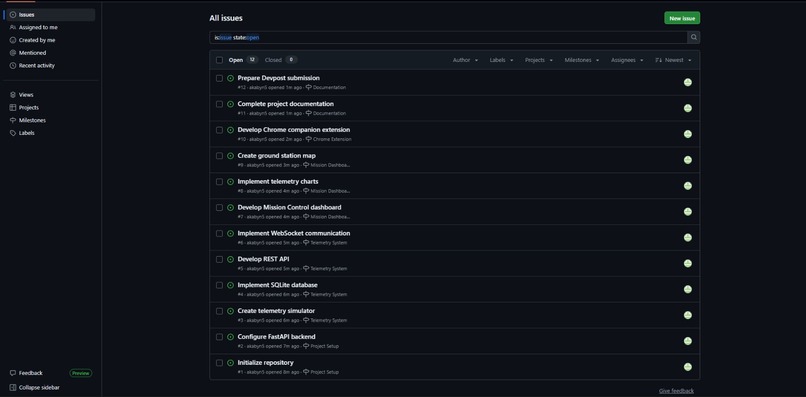806x397 pixels.
Task: Check the Configure FastAPI backend checkbox
Action: pos(219,337)
